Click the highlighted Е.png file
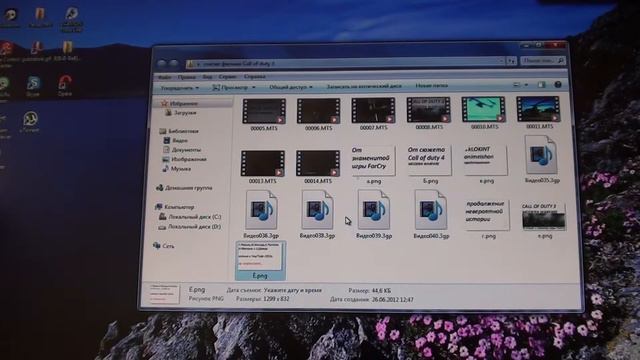 260,260
